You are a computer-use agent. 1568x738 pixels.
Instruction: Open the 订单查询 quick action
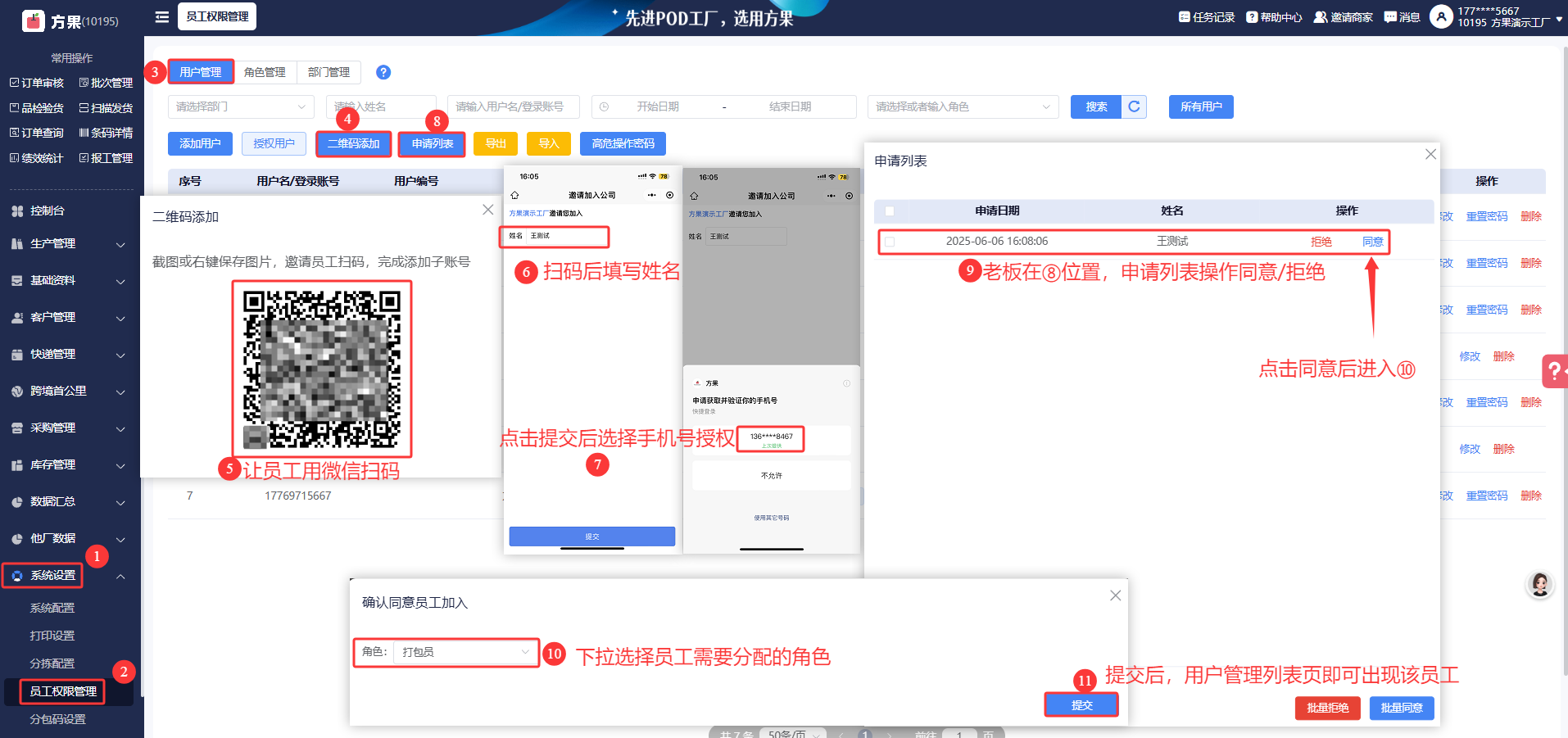37,133
